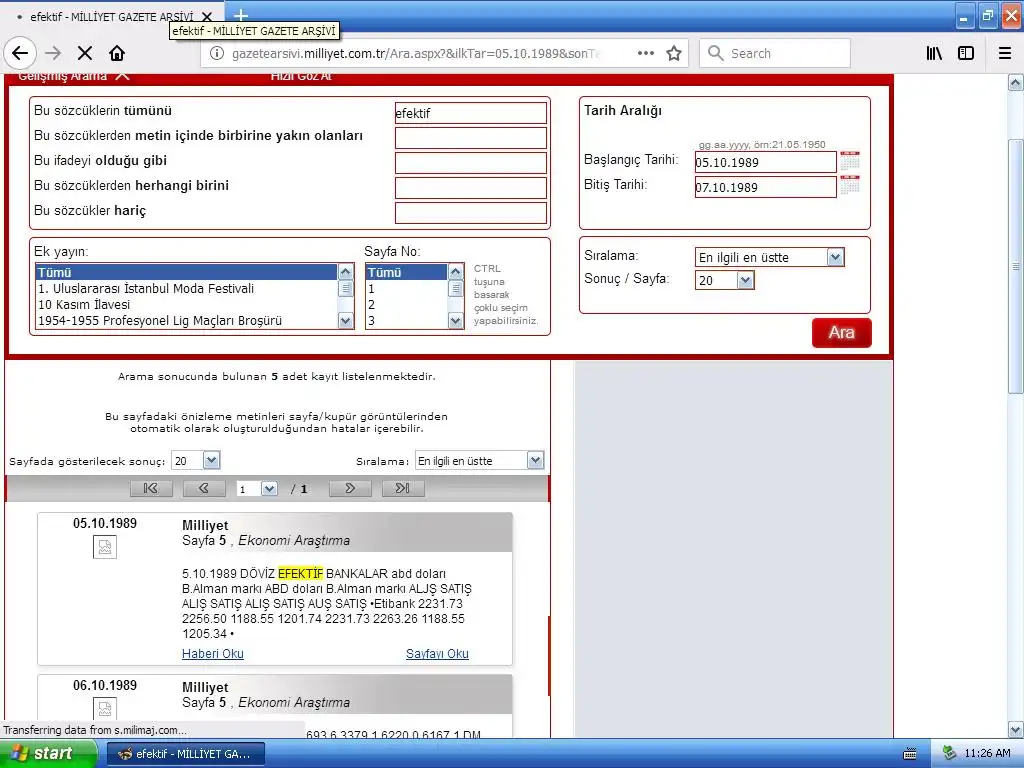
Task: Open the results Sıralama dropdown
Action: click(479, 460)
